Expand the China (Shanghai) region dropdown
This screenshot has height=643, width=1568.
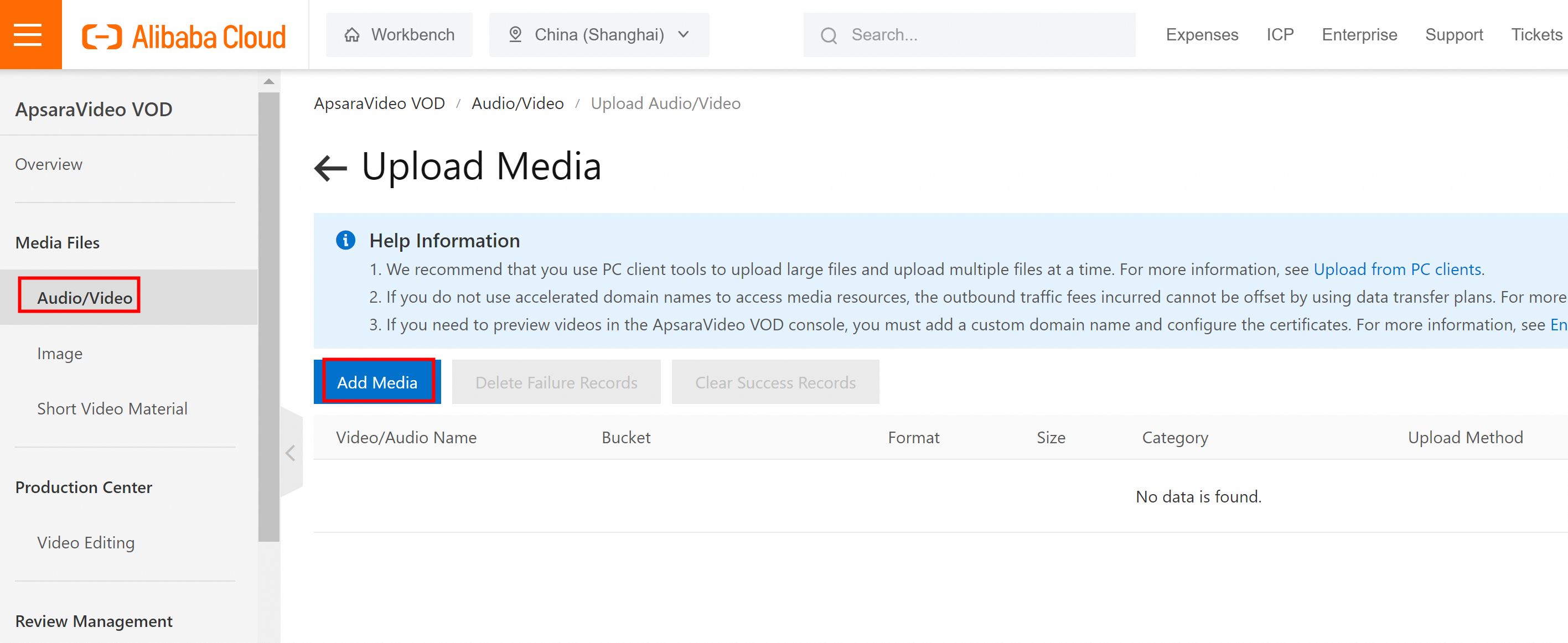coord(684,35)
